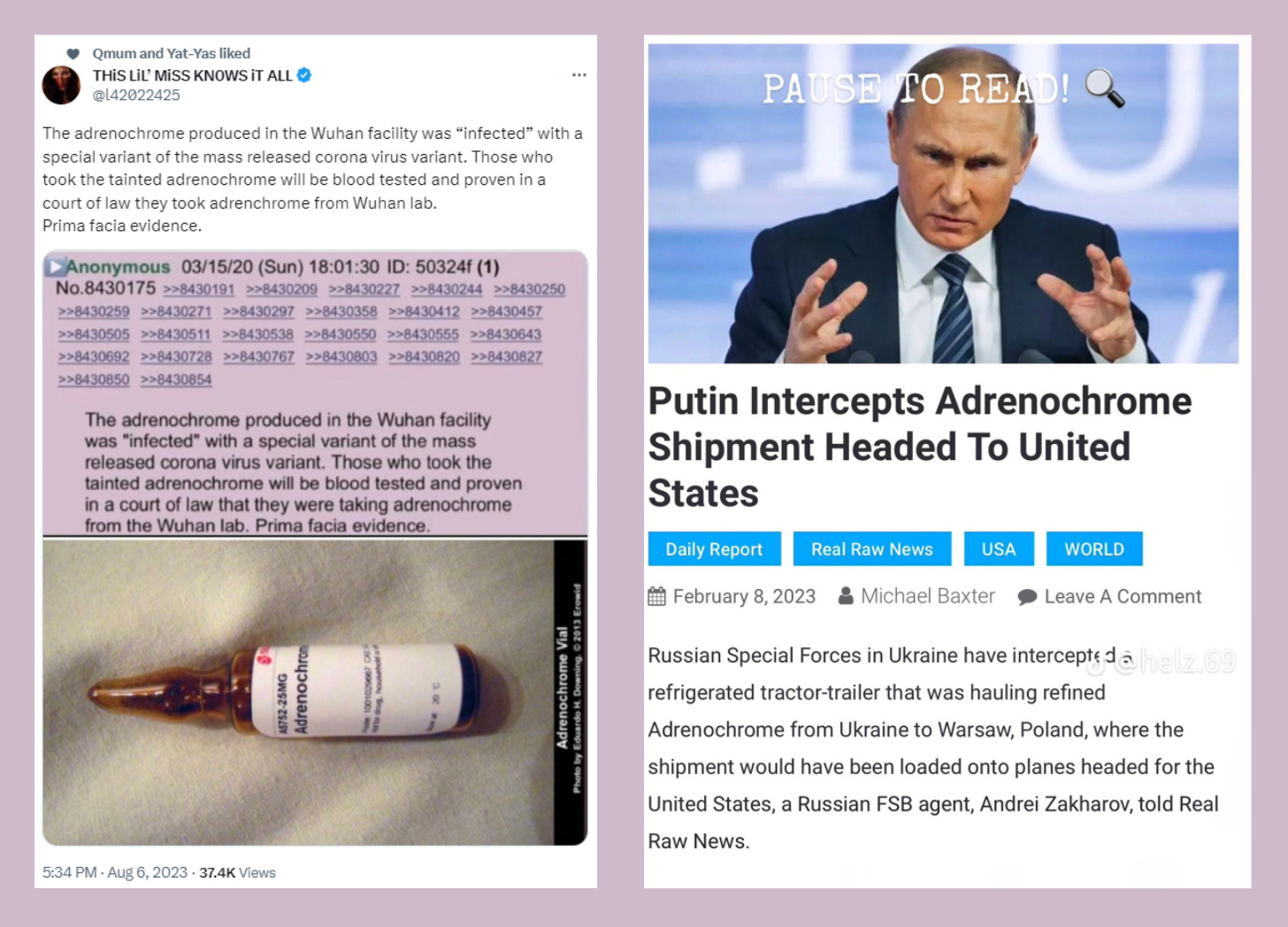Open the @l42022425 handle
Image resolution: width=1288 pixels, height=927 pixels.
coord(136,95)
